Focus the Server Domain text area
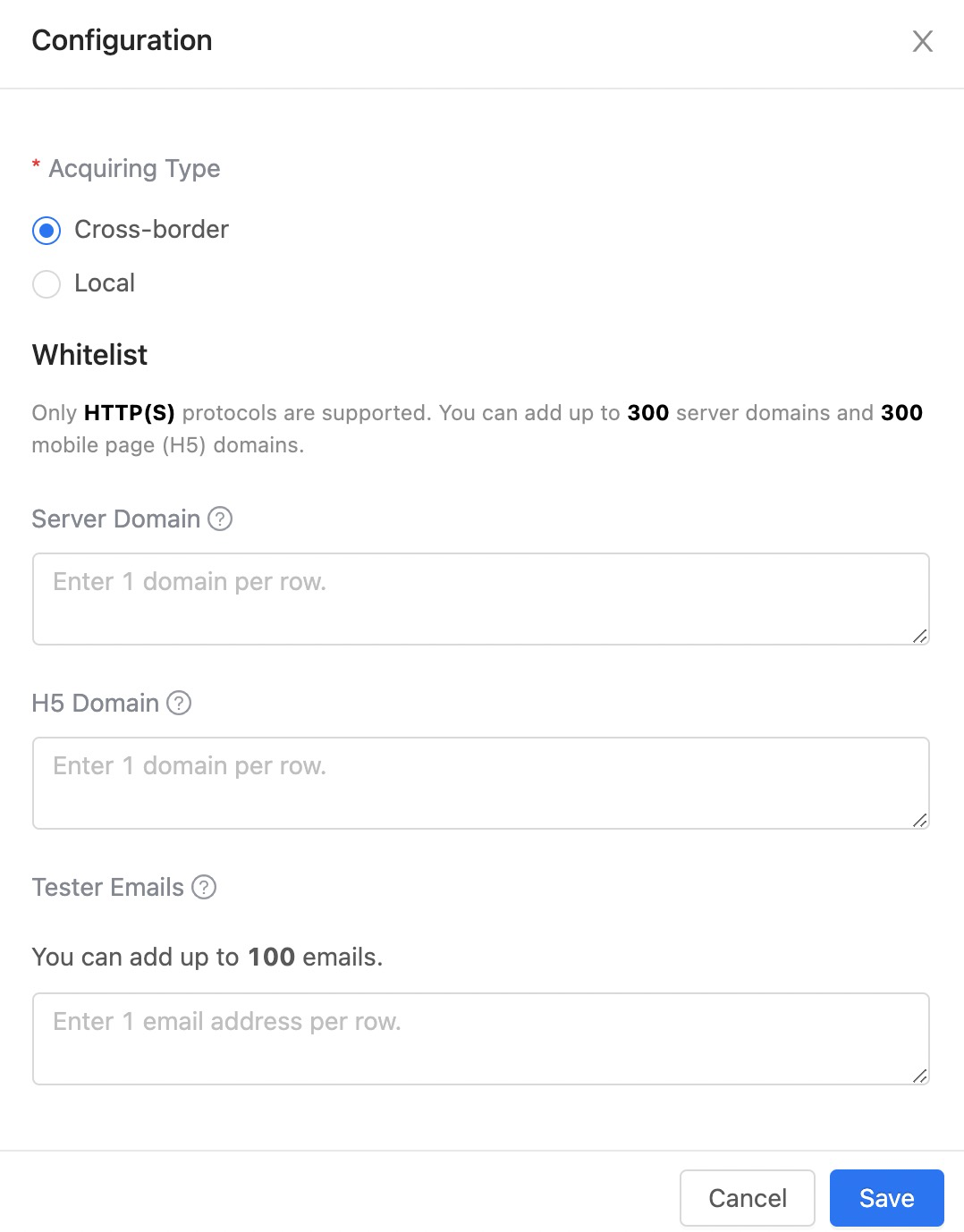 [x=480, y=599]
